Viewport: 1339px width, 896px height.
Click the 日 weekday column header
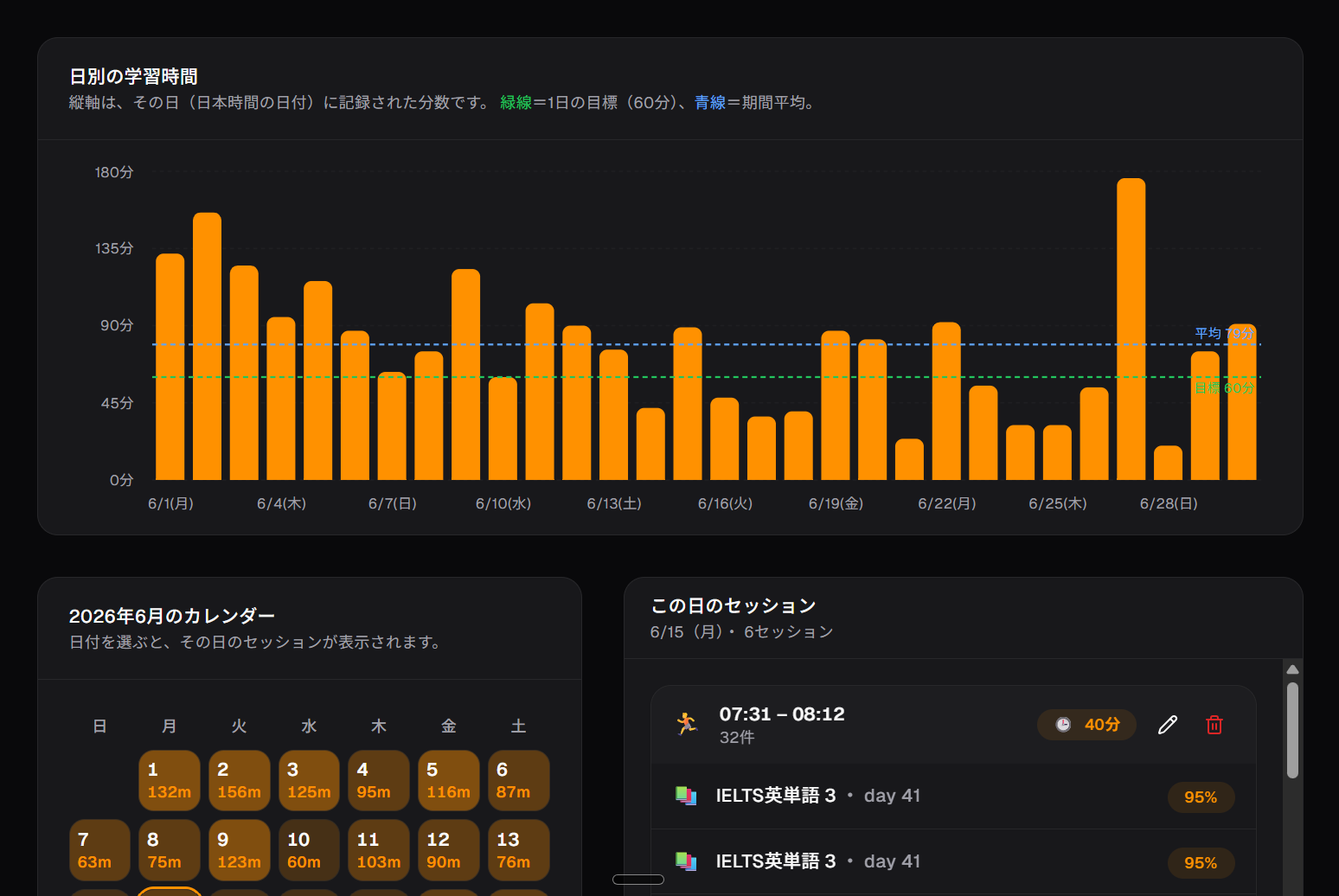click(x=99, y=726)
